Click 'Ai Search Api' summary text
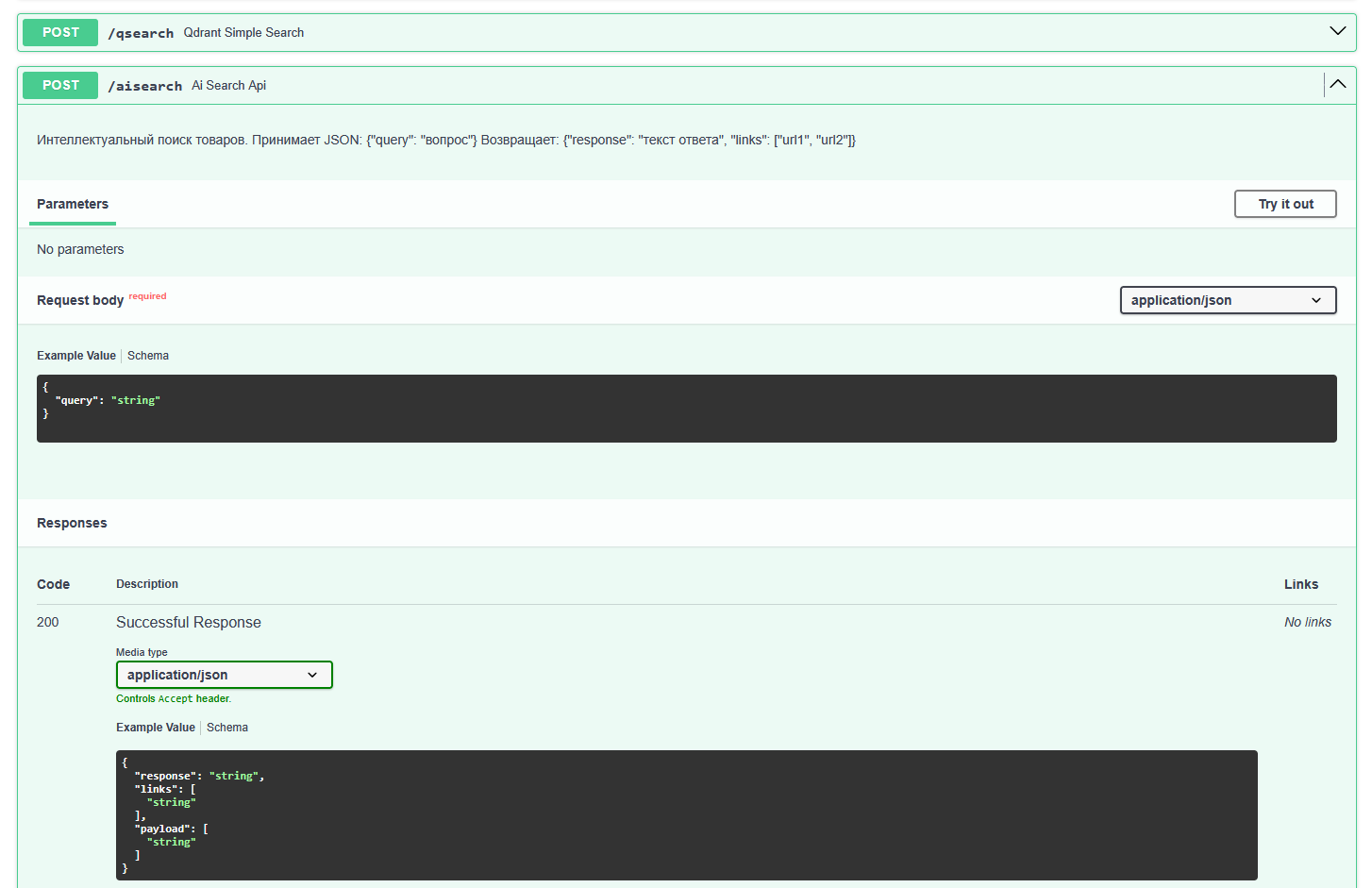 tap(229, 85)
